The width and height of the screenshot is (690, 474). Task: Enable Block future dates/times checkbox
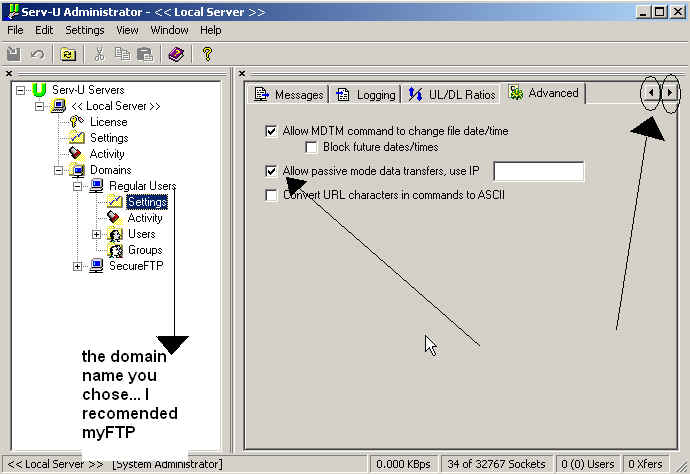click(x=311, y=147)
